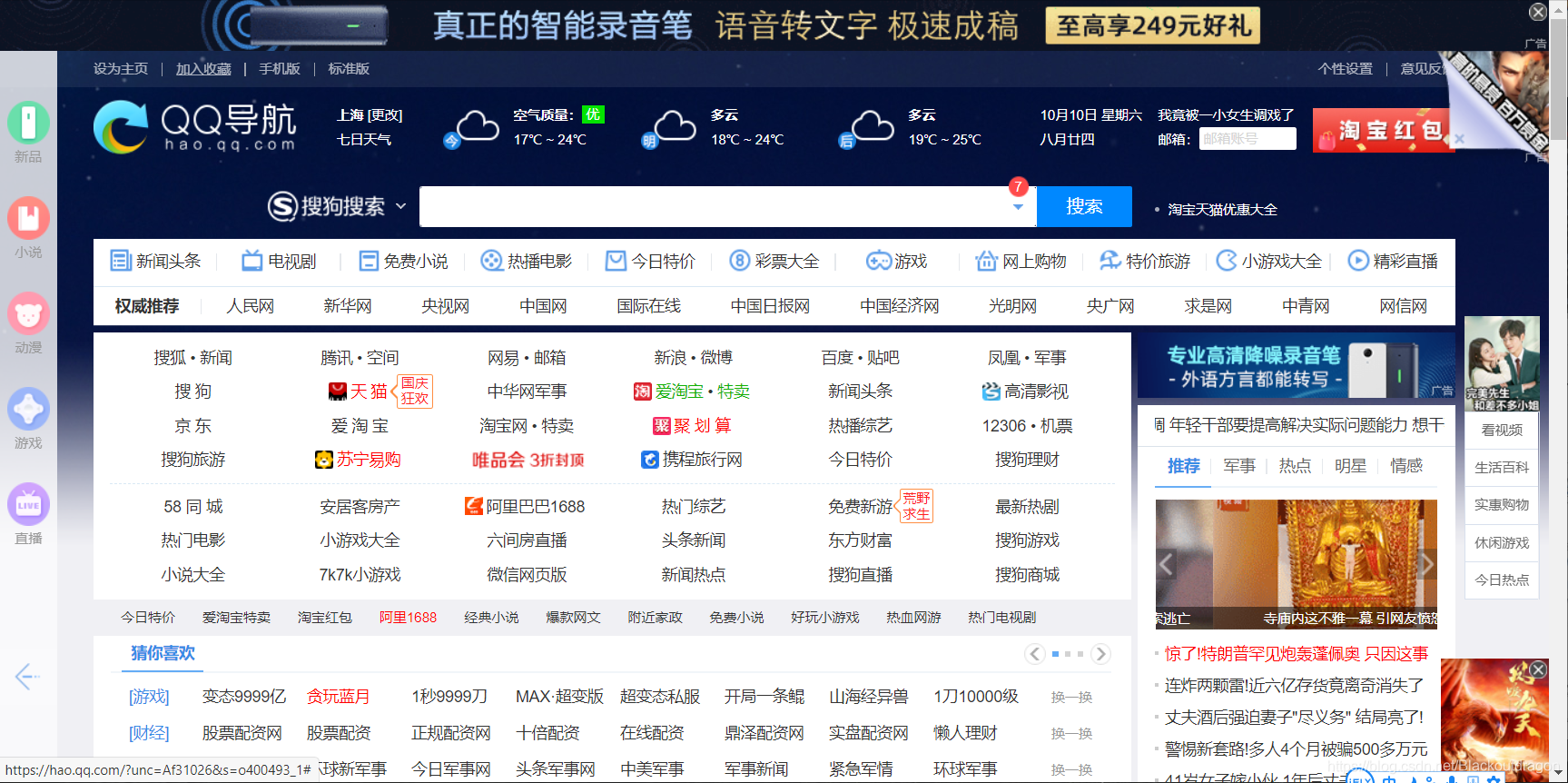Refresh 游戏 row with 换一换
Image resolution: width=1568 pixels, height=783 pixels.
(1071, 697)
